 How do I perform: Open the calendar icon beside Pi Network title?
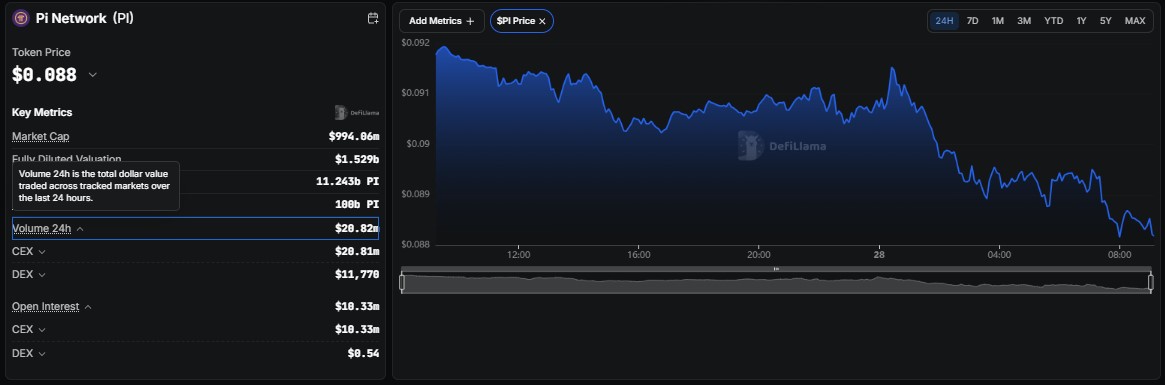[373, 19]
